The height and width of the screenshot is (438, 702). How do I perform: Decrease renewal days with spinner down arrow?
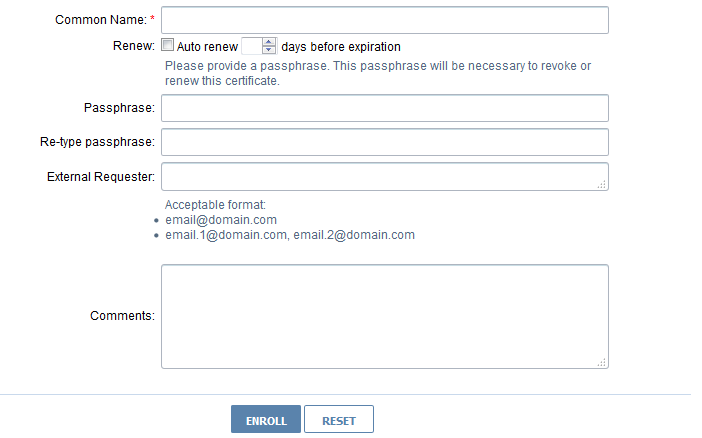click(268, 50)
